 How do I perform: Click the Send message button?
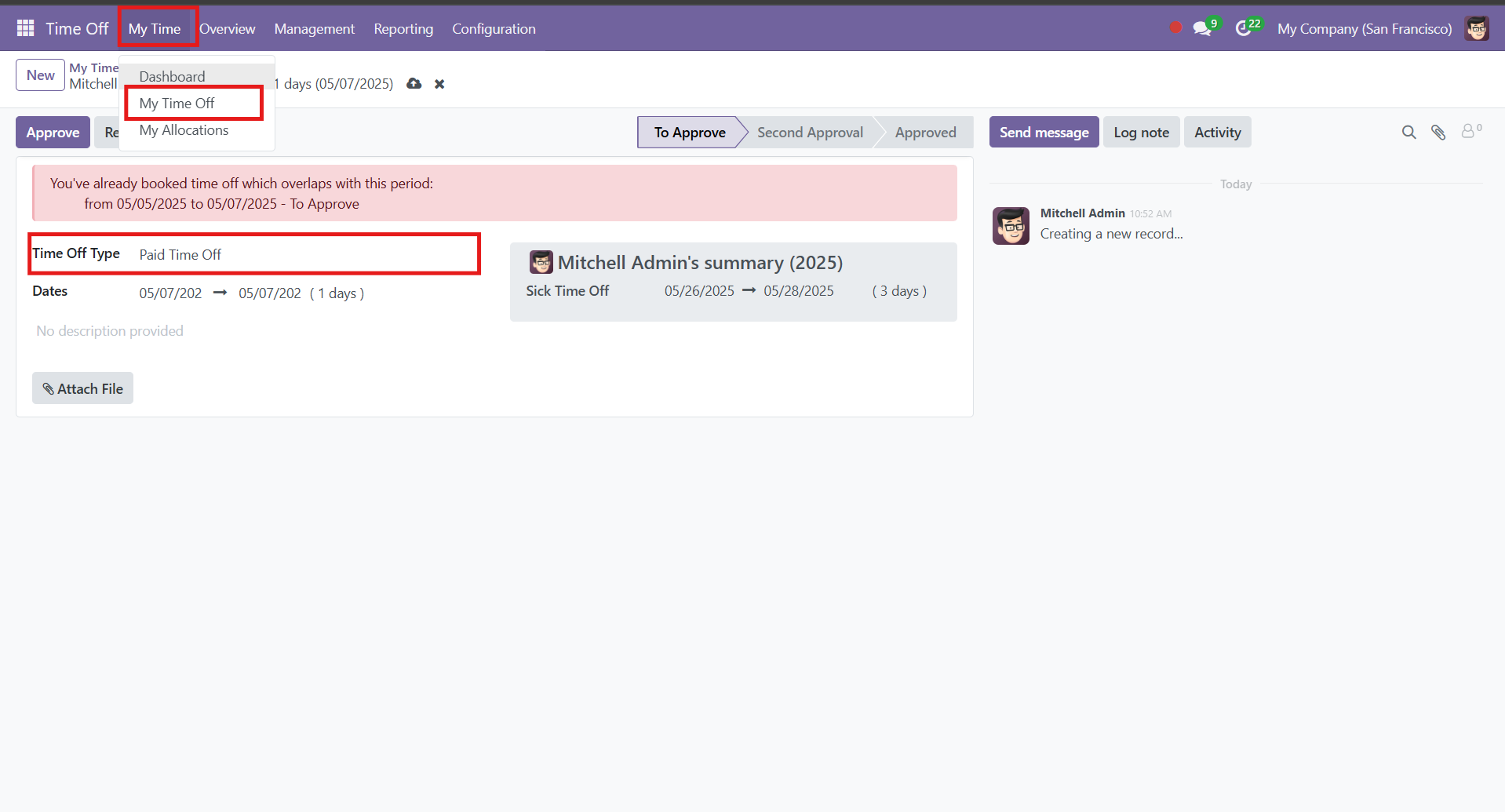[x=1044, y=132]
